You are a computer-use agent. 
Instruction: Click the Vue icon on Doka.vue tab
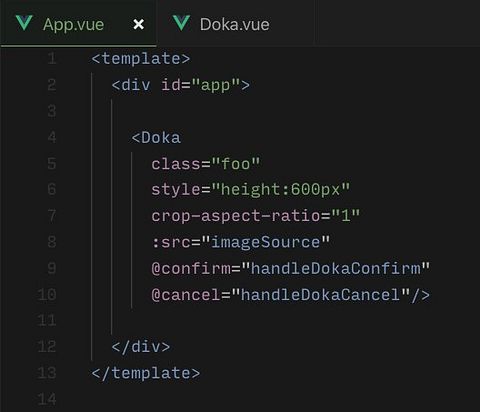[181, 23]
